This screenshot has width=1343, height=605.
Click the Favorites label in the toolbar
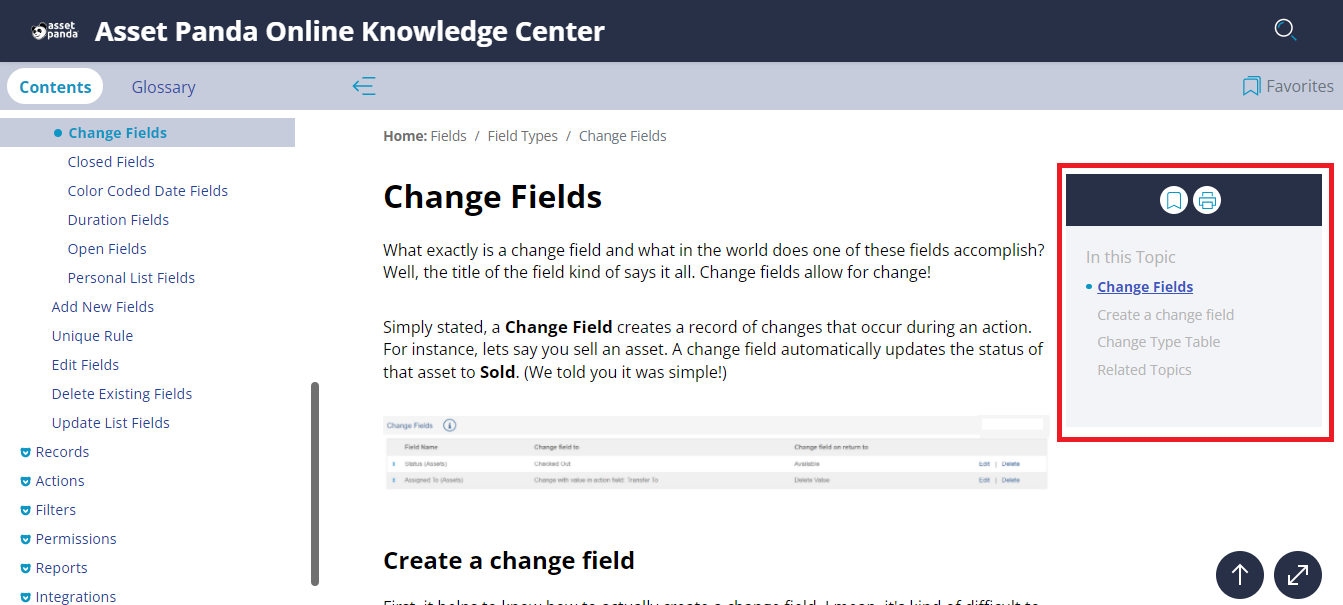(1300, 87)
